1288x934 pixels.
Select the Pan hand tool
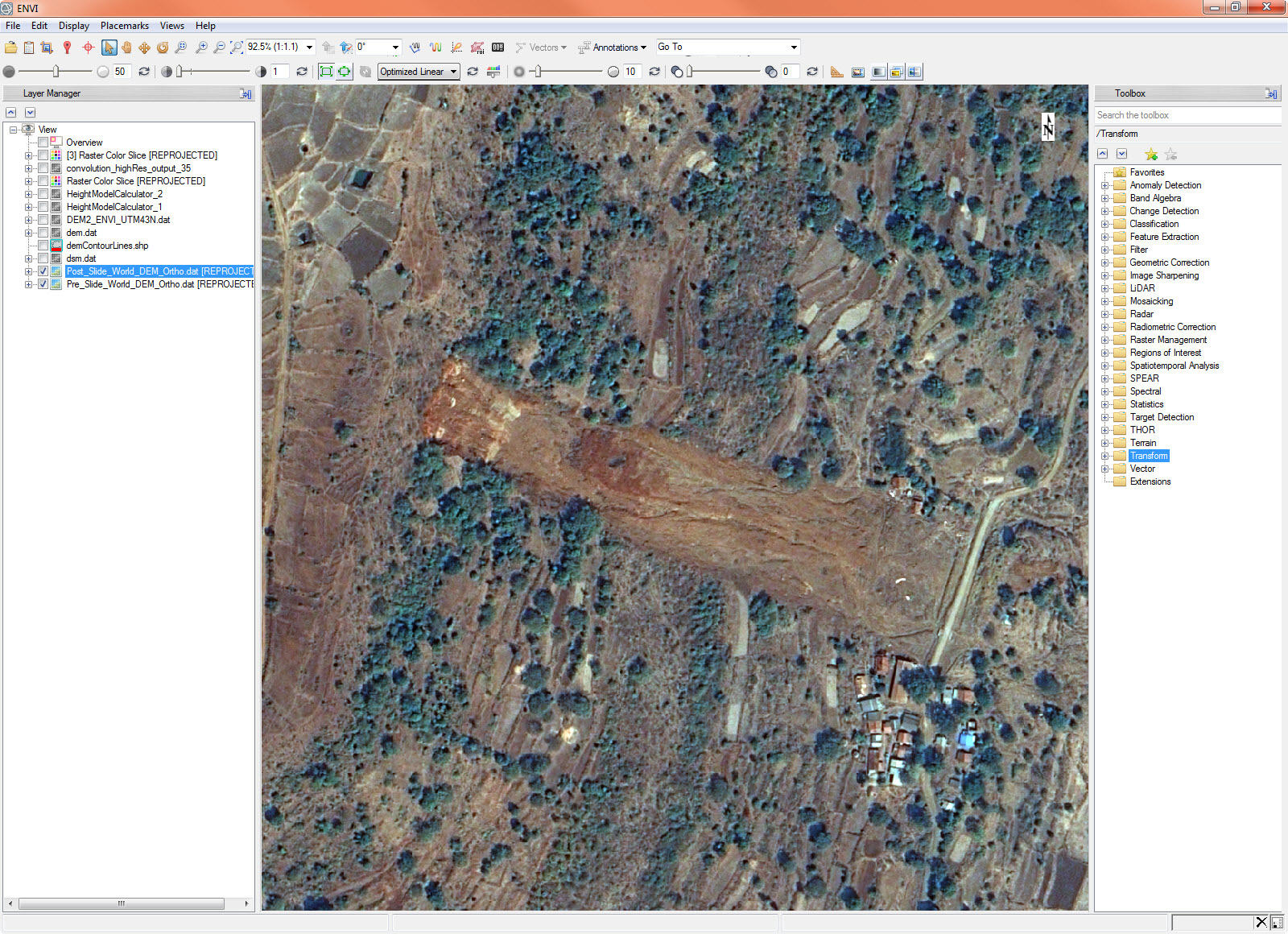coord(126,48)
